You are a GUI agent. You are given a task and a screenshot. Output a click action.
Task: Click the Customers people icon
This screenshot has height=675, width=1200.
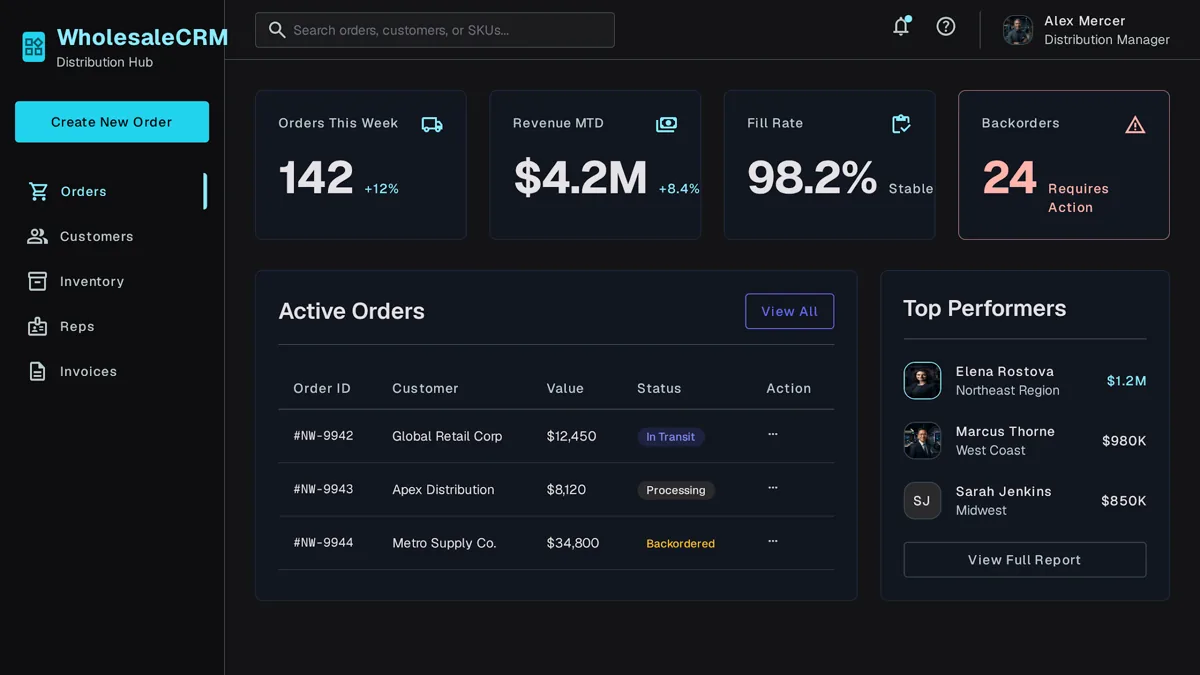[x=38, y=236]
